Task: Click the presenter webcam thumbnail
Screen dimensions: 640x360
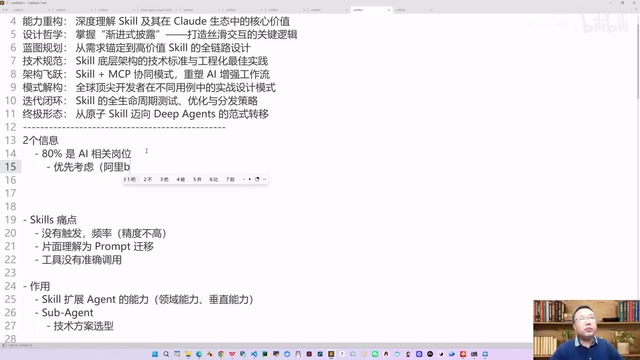Action: click(x=586, y=330)
